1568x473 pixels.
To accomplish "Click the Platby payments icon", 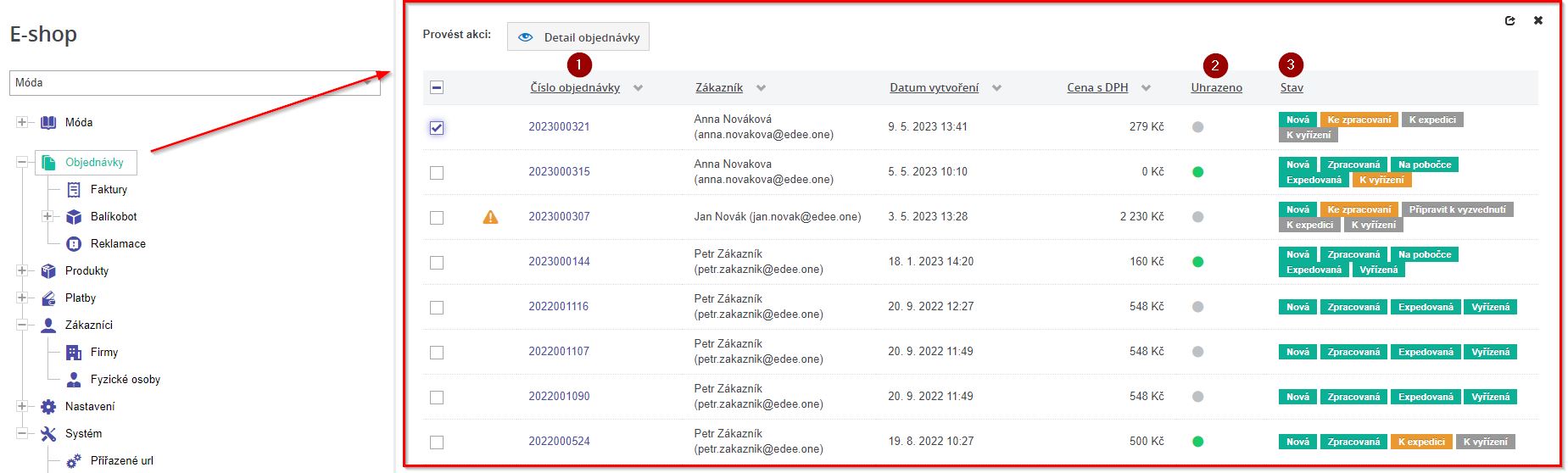I will (x=48, y=298).
